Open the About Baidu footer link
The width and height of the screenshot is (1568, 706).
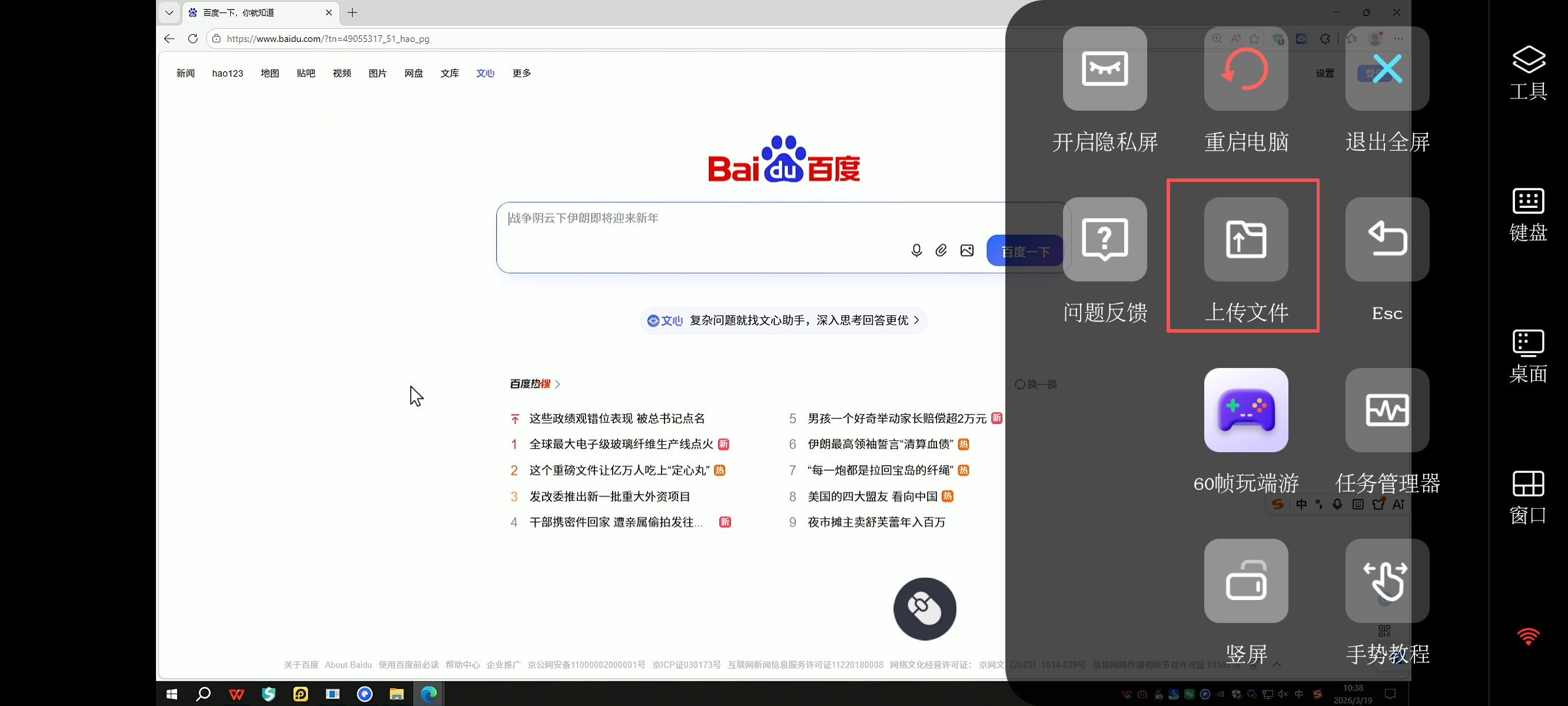tap(348, 665)
